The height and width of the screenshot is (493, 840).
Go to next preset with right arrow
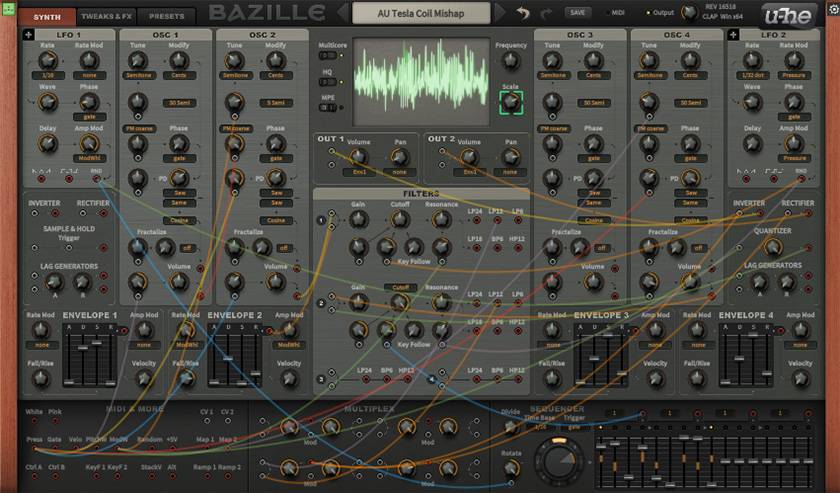(x=502, y=13)
